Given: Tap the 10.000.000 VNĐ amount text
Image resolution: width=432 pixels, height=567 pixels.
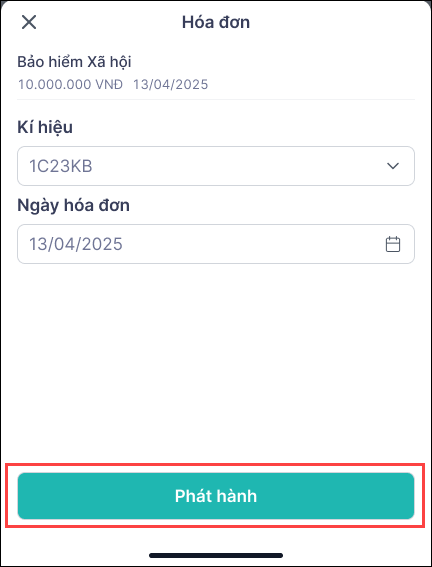Looking at the screenshot, I should [70, 85].
